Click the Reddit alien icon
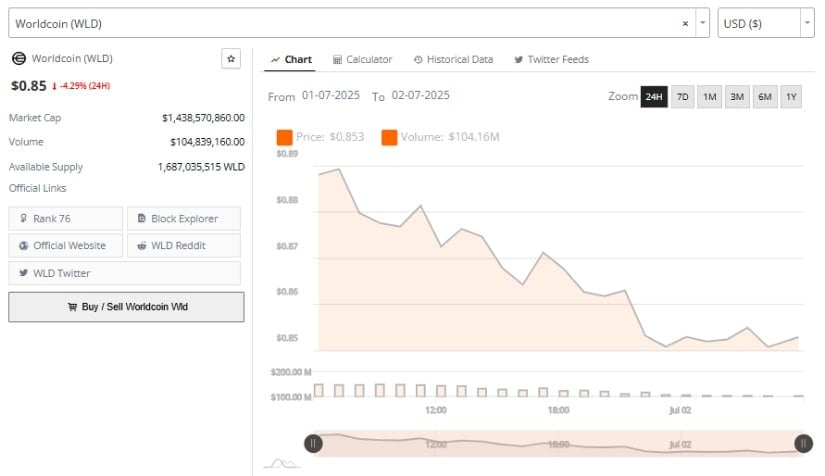This screenshot has height=476, width=825. tap(142, 246)
